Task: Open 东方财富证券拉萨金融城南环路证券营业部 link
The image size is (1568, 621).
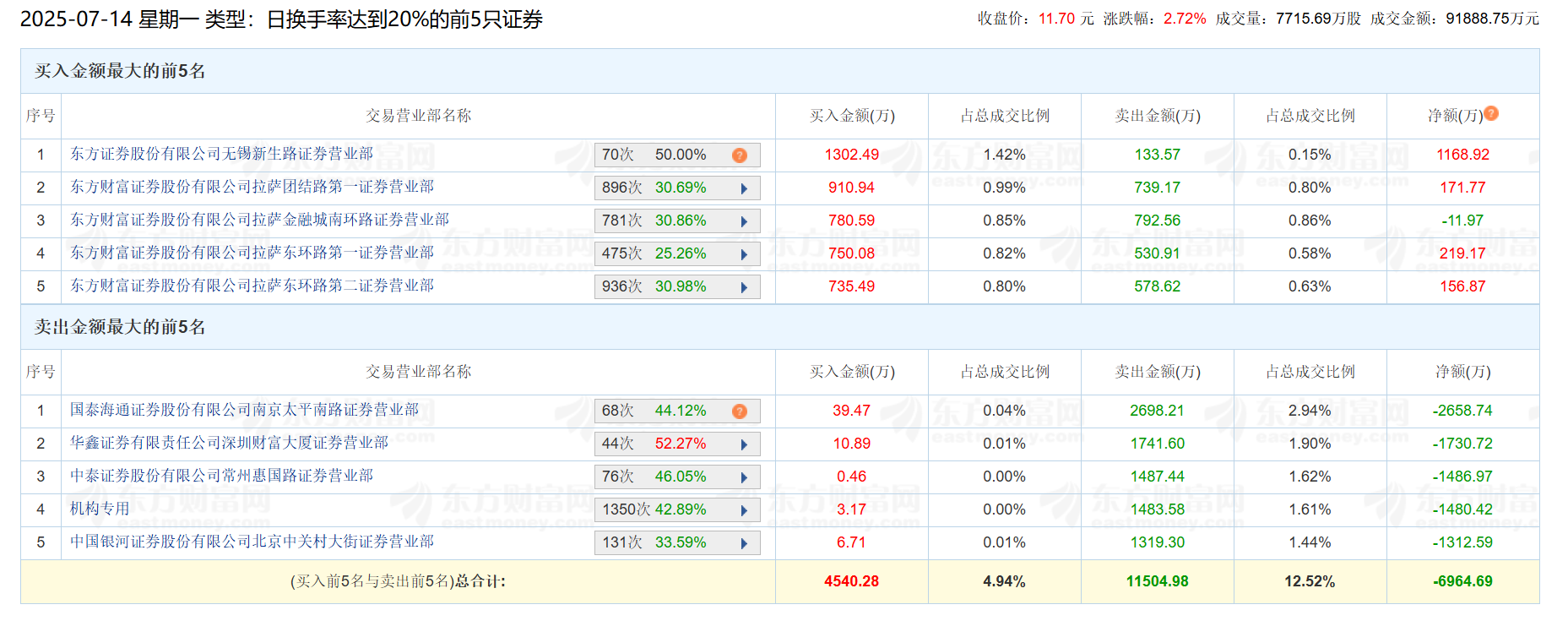Action: pyautogui.click(x=259, y=220)
